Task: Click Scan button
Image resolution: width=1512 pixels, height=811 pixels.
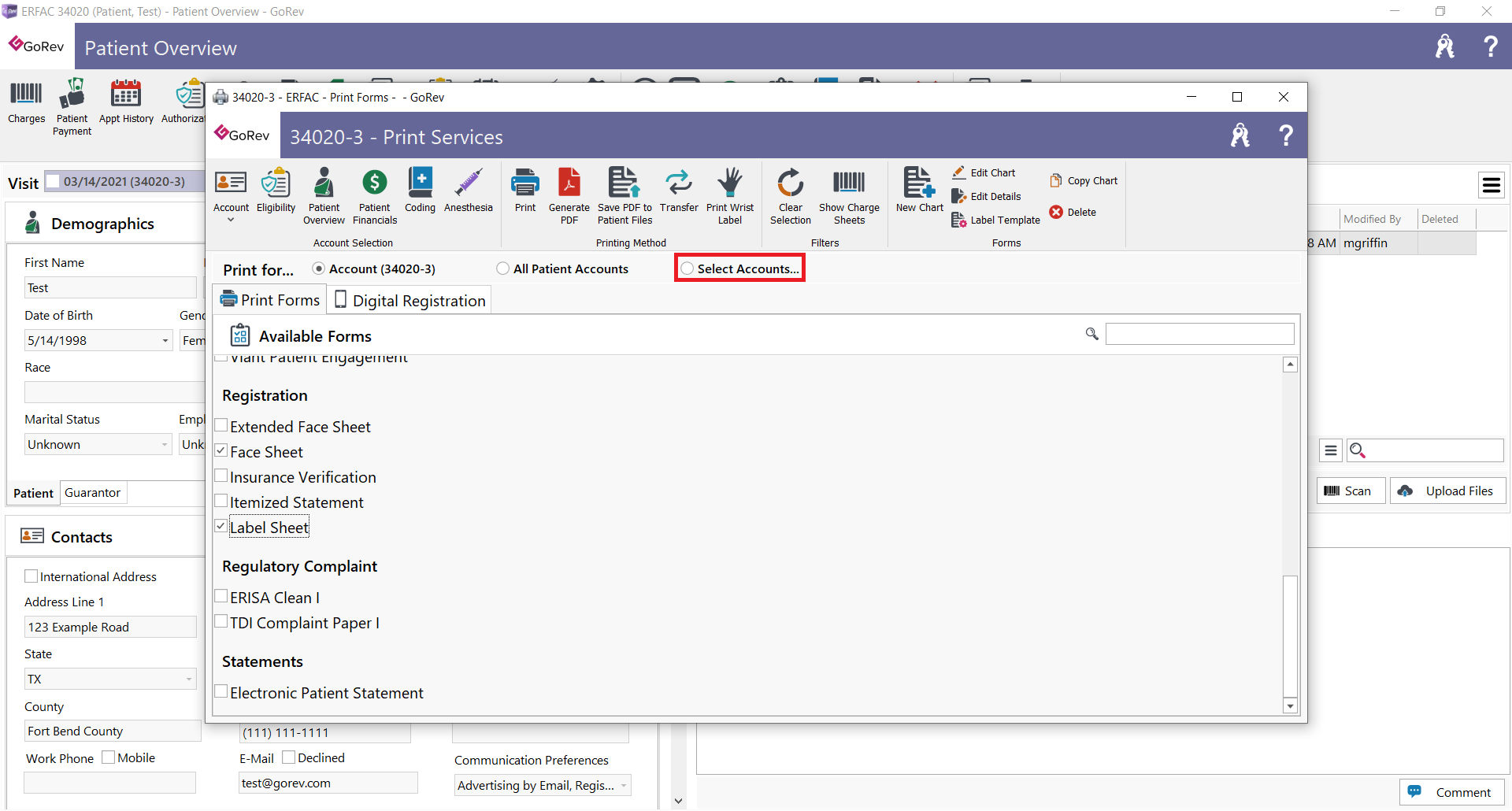Action: [1350, 491]
